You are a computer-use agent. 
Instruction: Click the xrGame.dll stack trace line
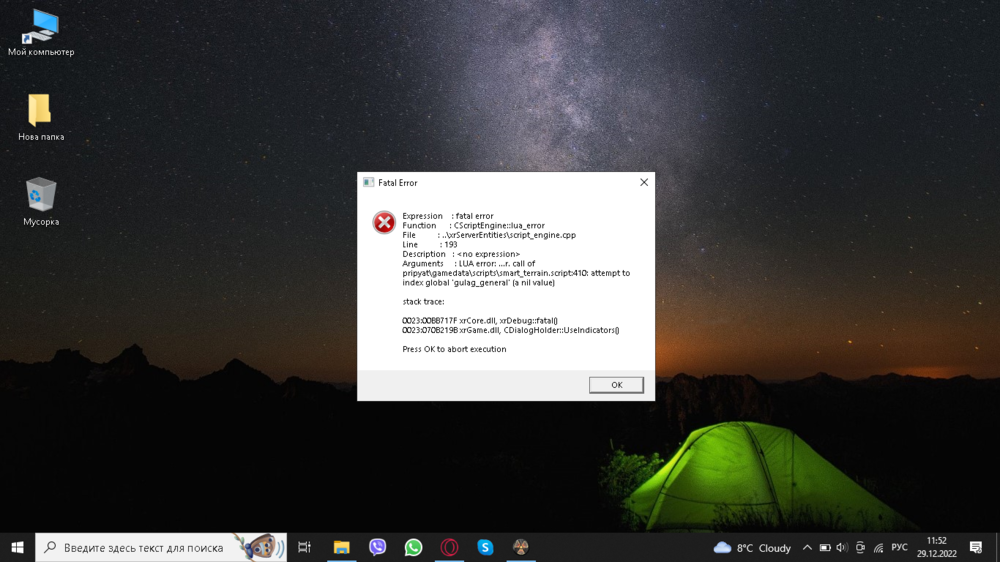tap(510, 330)
